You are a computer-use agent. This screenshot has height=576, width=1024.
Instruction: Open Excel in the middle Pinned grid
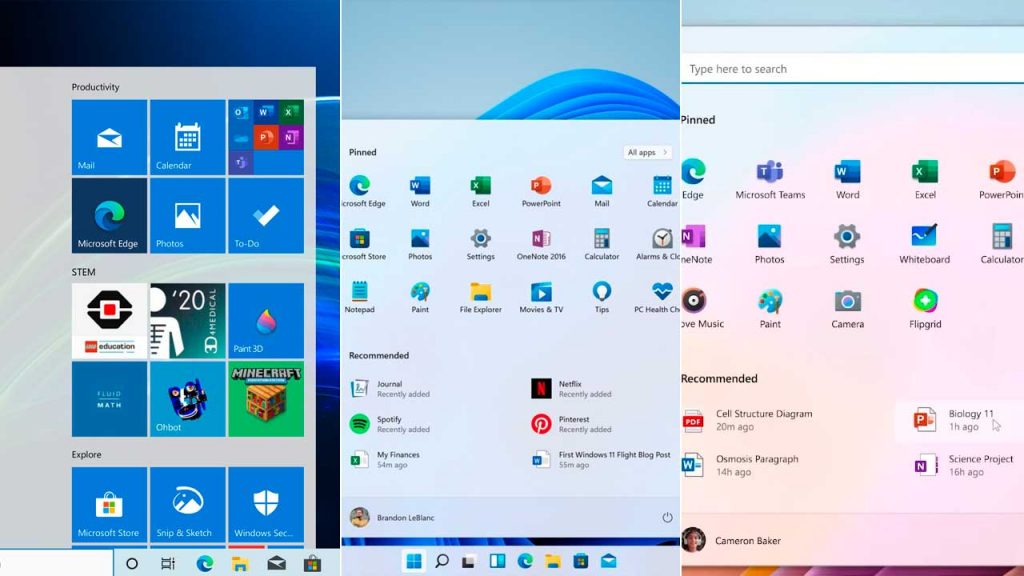pos(481,191)
